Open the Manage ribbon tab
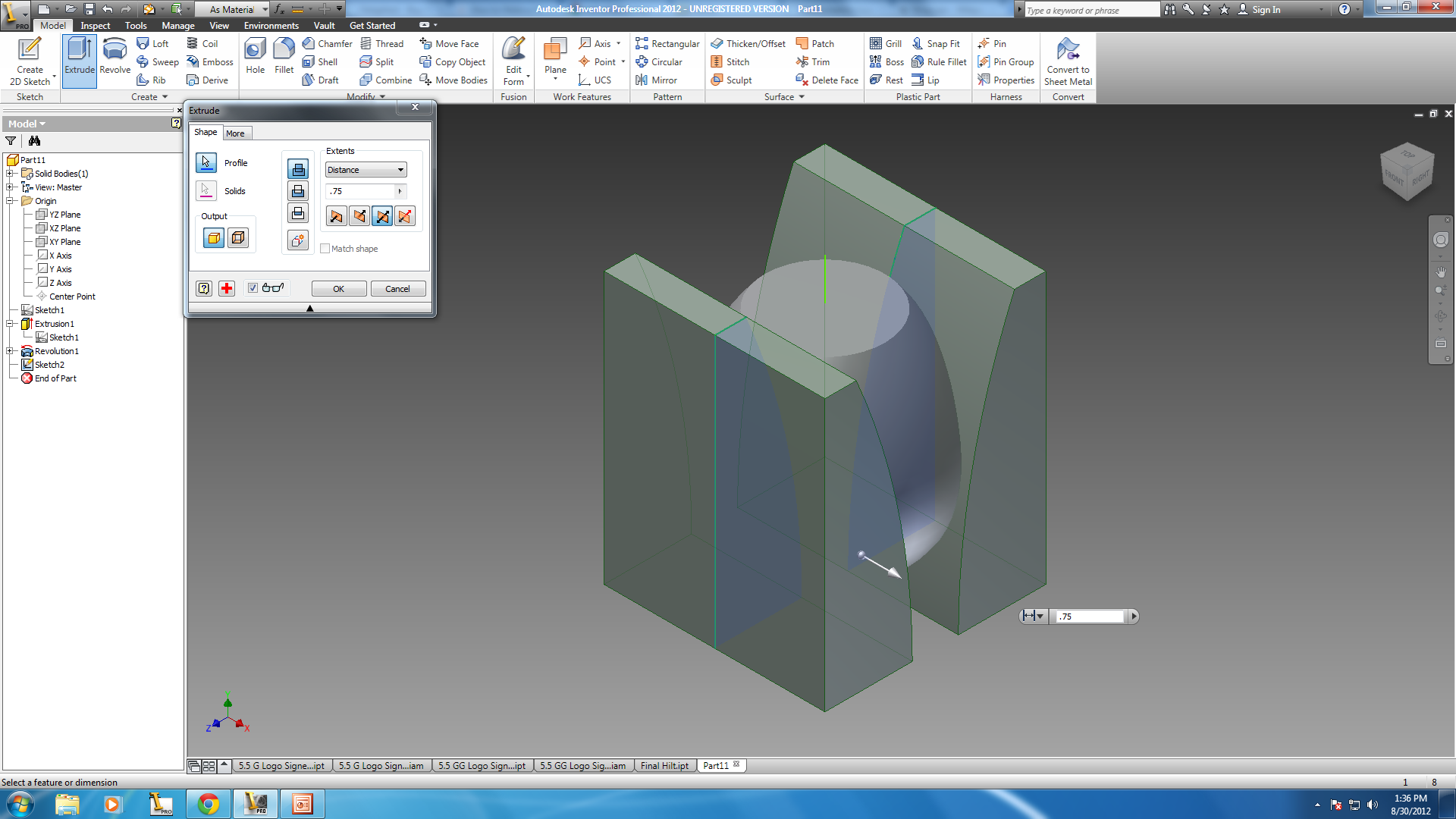The height and width of the screenshot is (819, 1456). pos(178,26)
